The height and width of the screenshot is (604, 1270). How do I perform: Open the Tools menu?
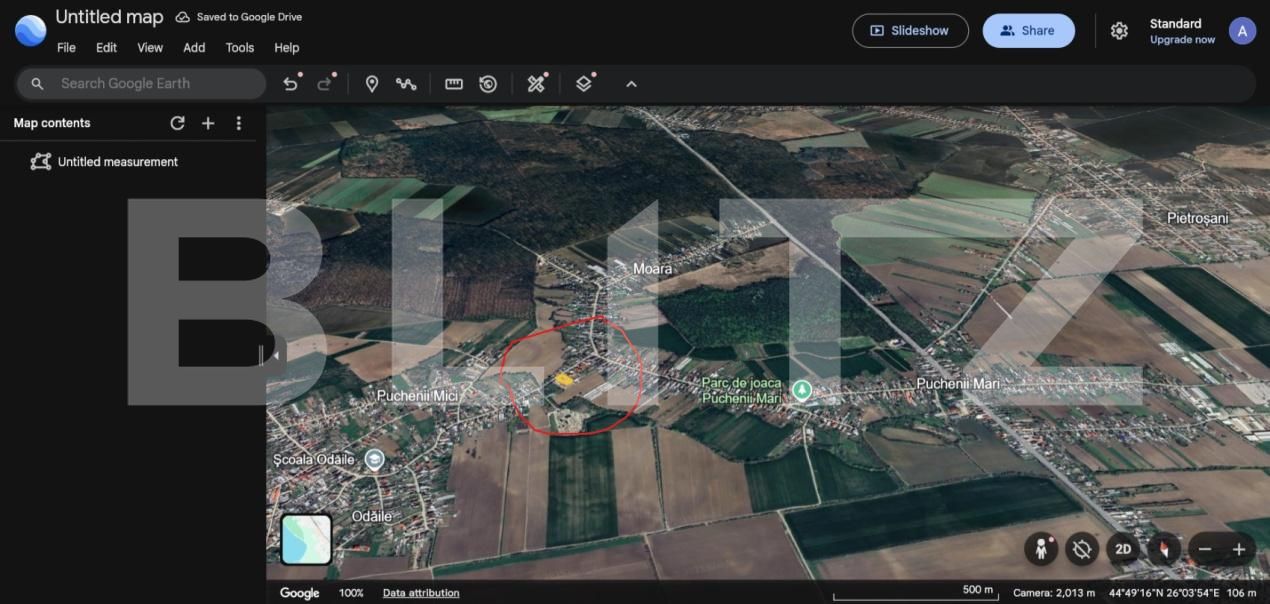pos(239,47)
